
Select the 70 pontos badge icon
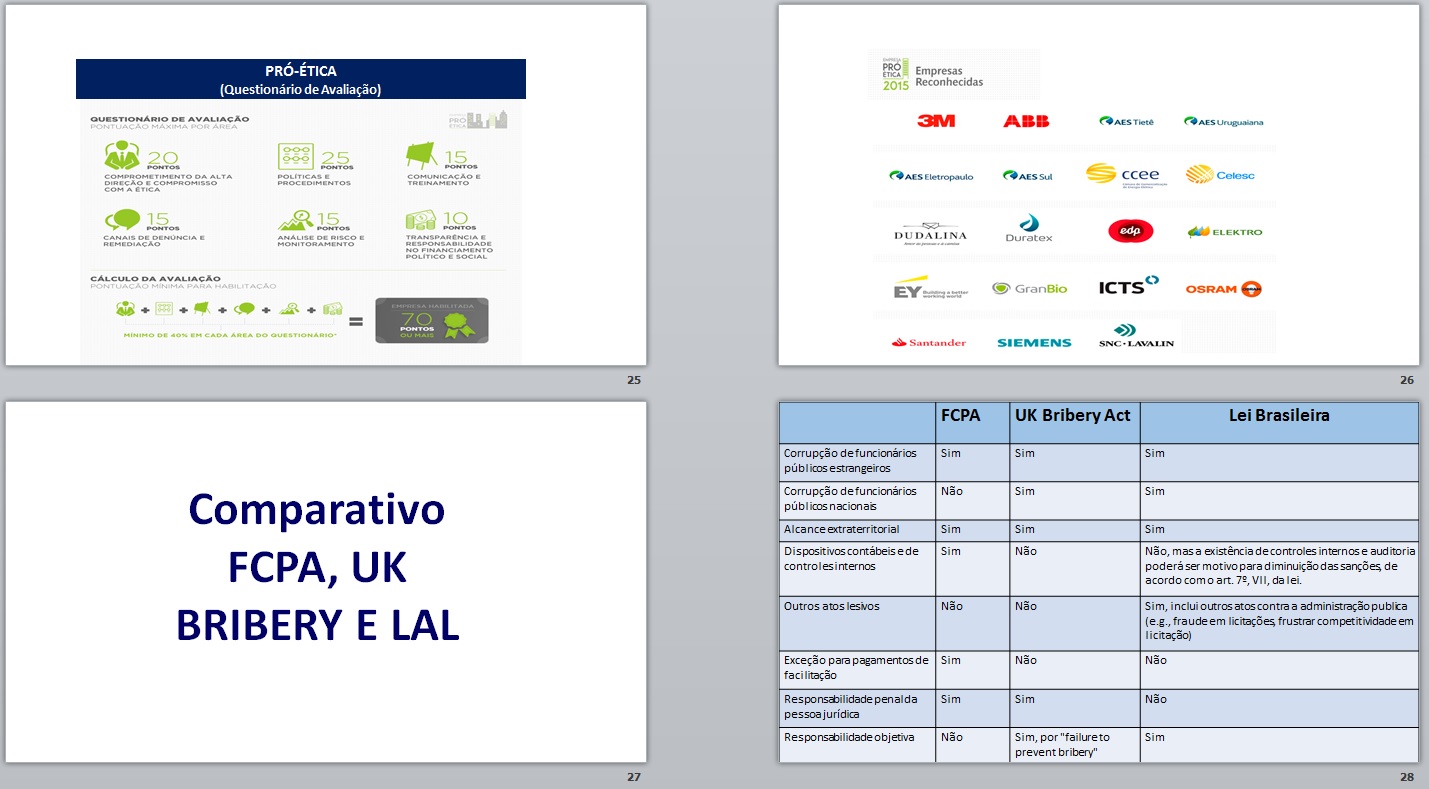pyautogui.click(x=431, y=320)
